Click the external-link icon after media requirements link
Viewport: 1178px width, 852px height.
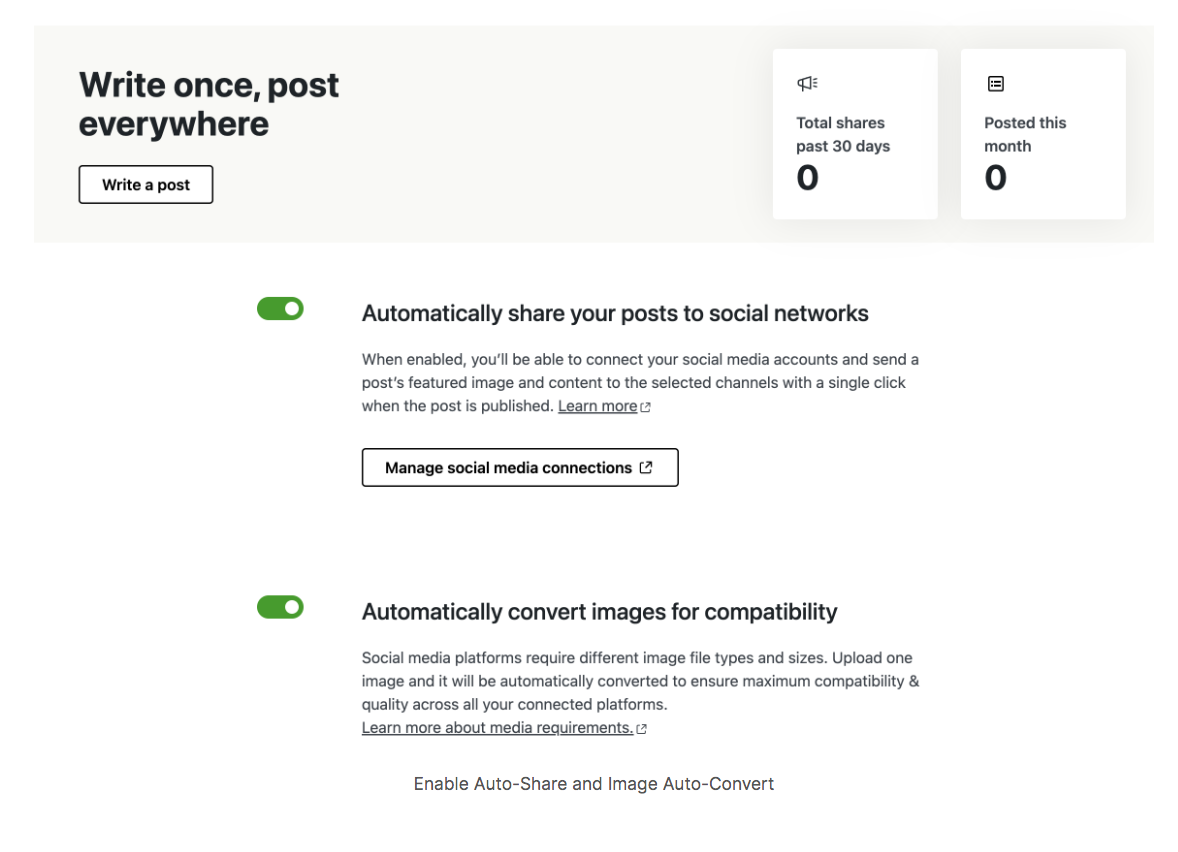click(x=641, y=727)
